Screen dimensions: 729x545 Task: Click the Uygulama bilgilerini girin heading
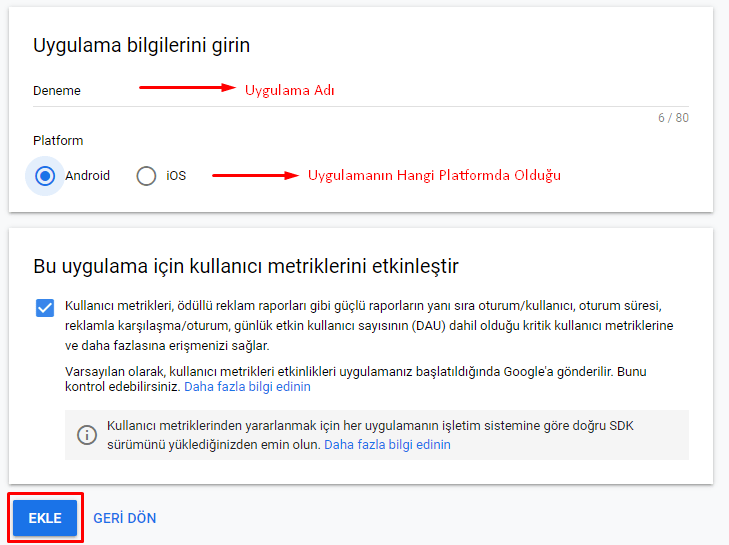(141, 45)
